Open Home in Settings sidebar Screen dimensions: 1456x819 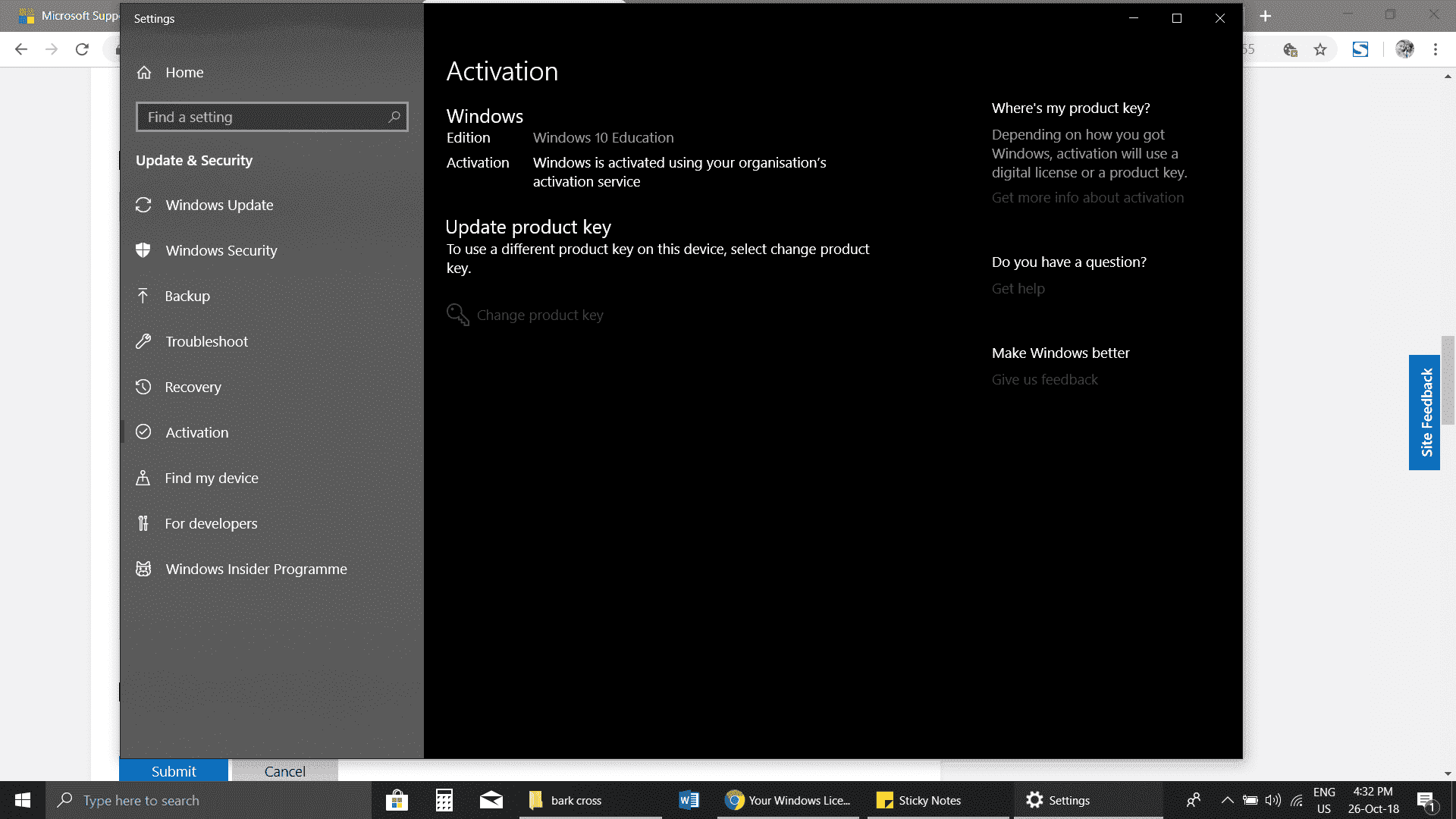[x=271, y=72]
